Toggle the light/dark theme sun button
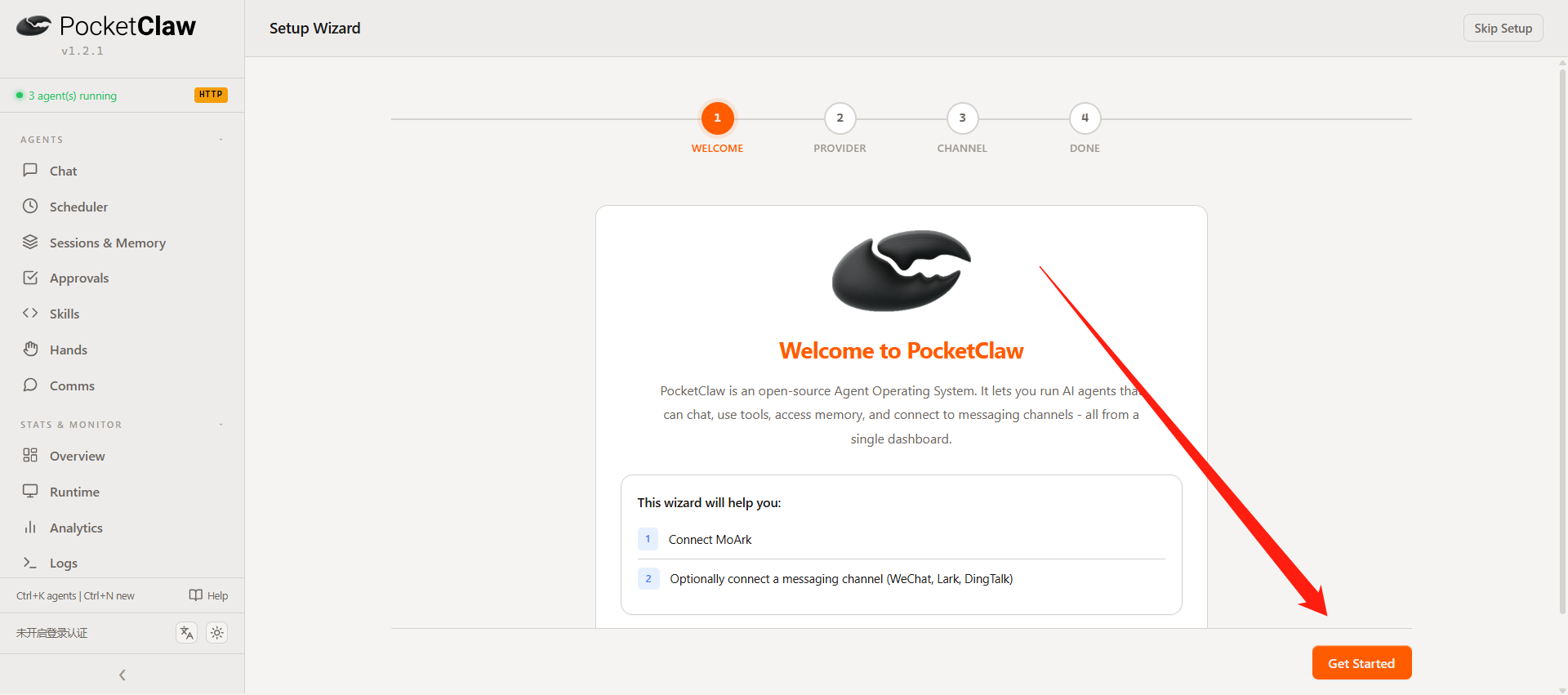Image resolution: width=1568 pixels, height=695 pixels. pos(217,633)
